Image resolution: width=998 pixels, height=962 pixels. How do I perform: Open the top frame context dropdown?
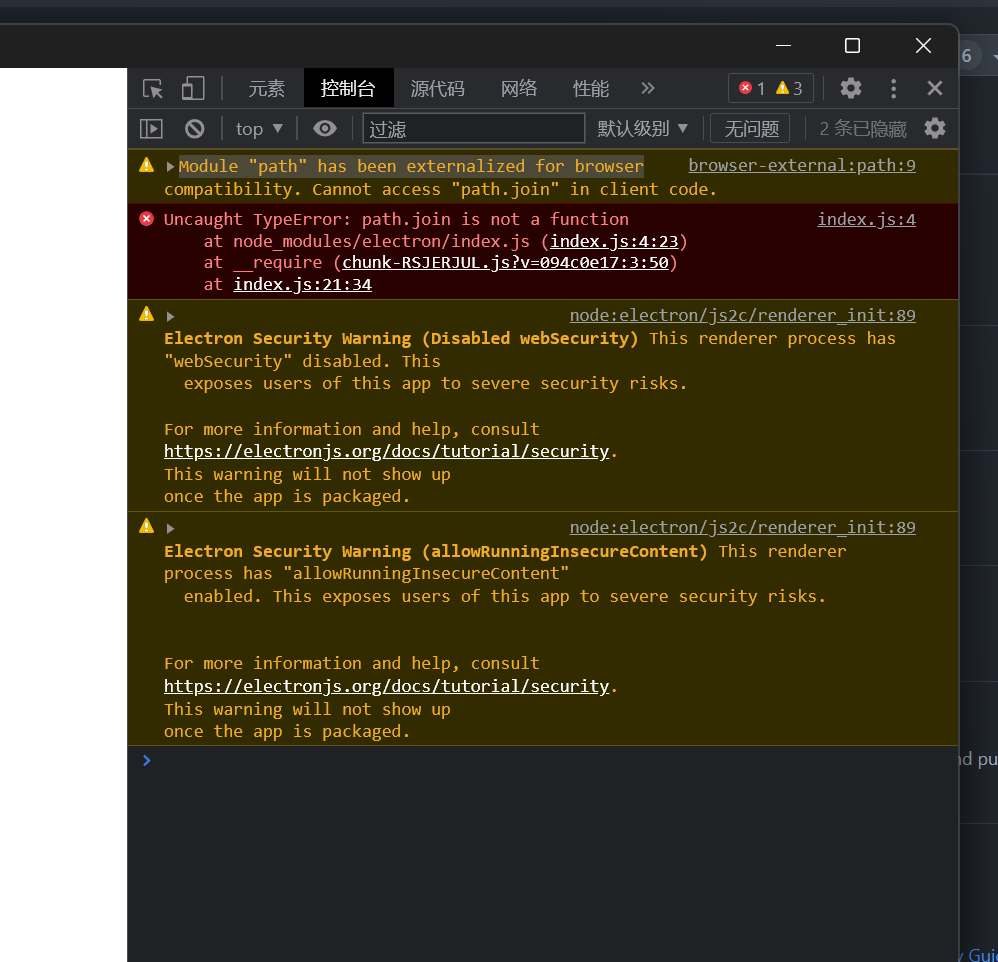point(257,128)
